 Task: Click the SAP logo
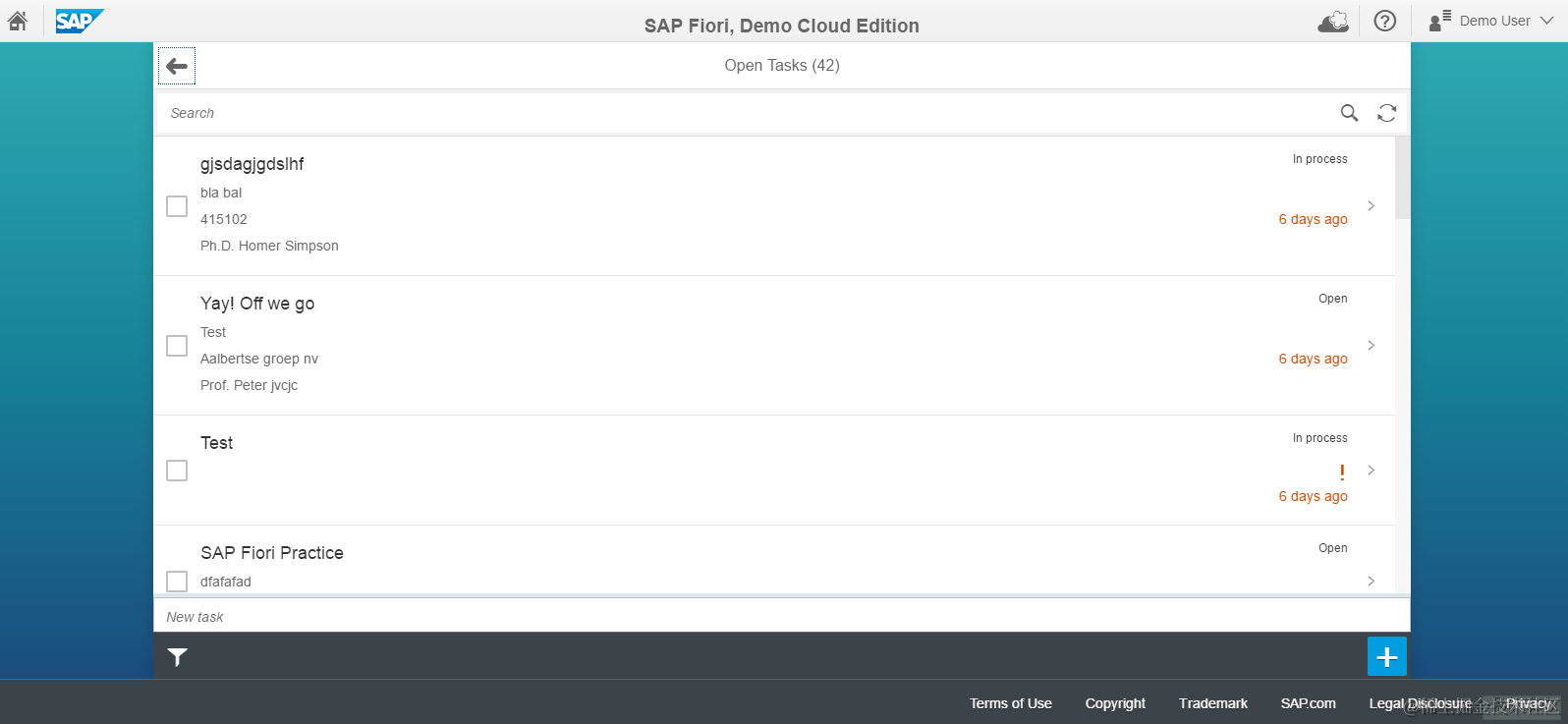tap(80, 21)
